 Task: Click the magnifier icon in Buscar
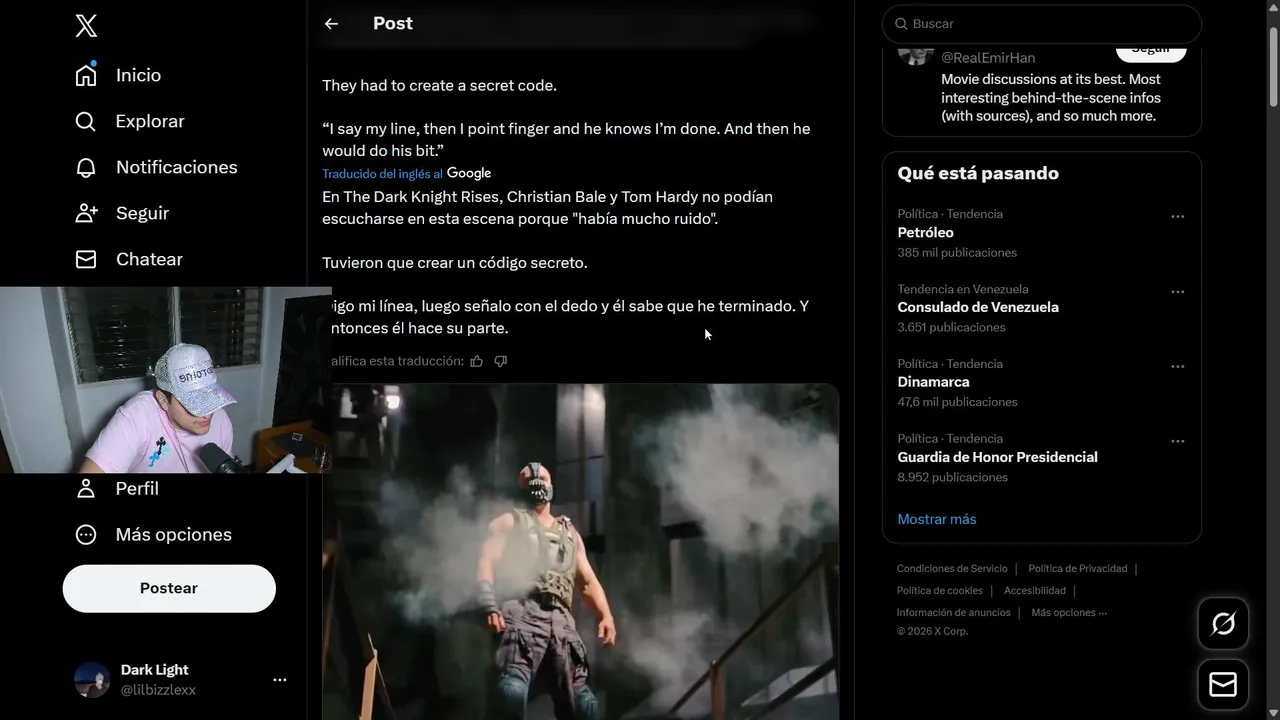tap(901, 23)
